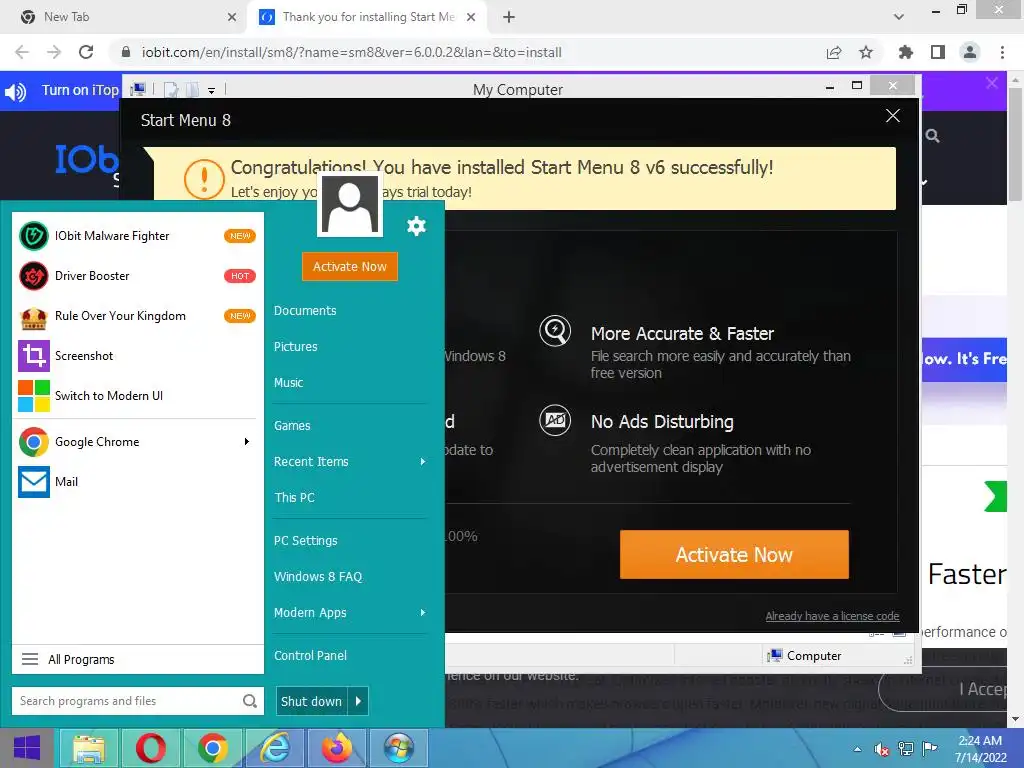Open shut down options arrow

pos(359,701)
